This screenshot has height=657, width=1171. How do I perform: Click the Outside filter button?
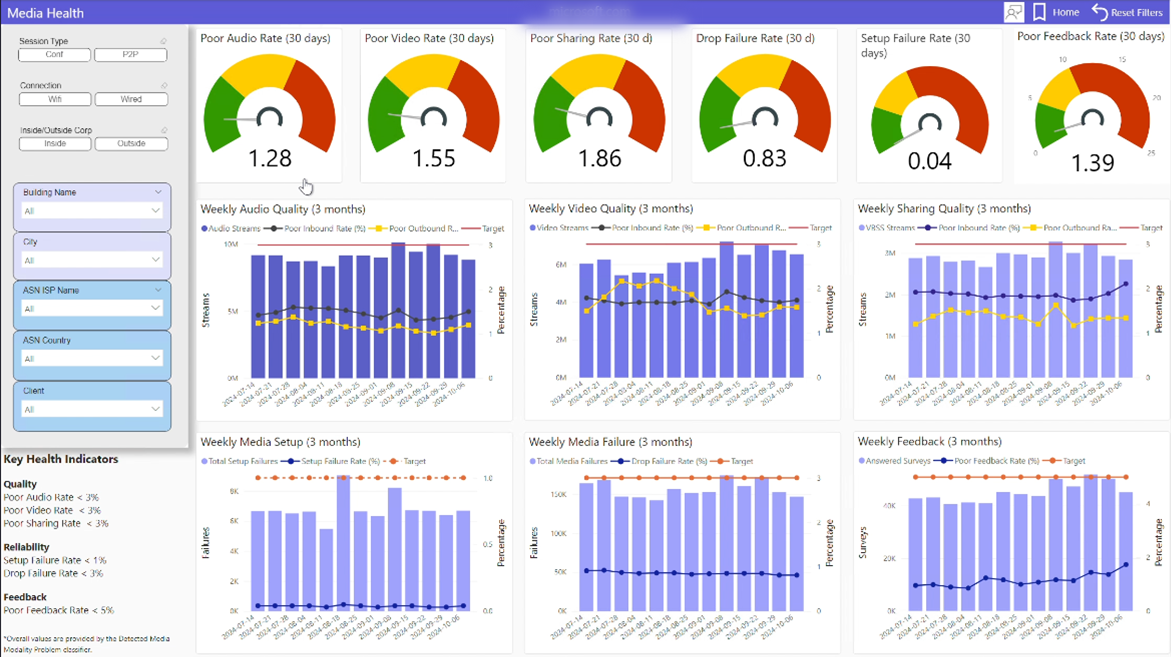click(x=131, y=143)
